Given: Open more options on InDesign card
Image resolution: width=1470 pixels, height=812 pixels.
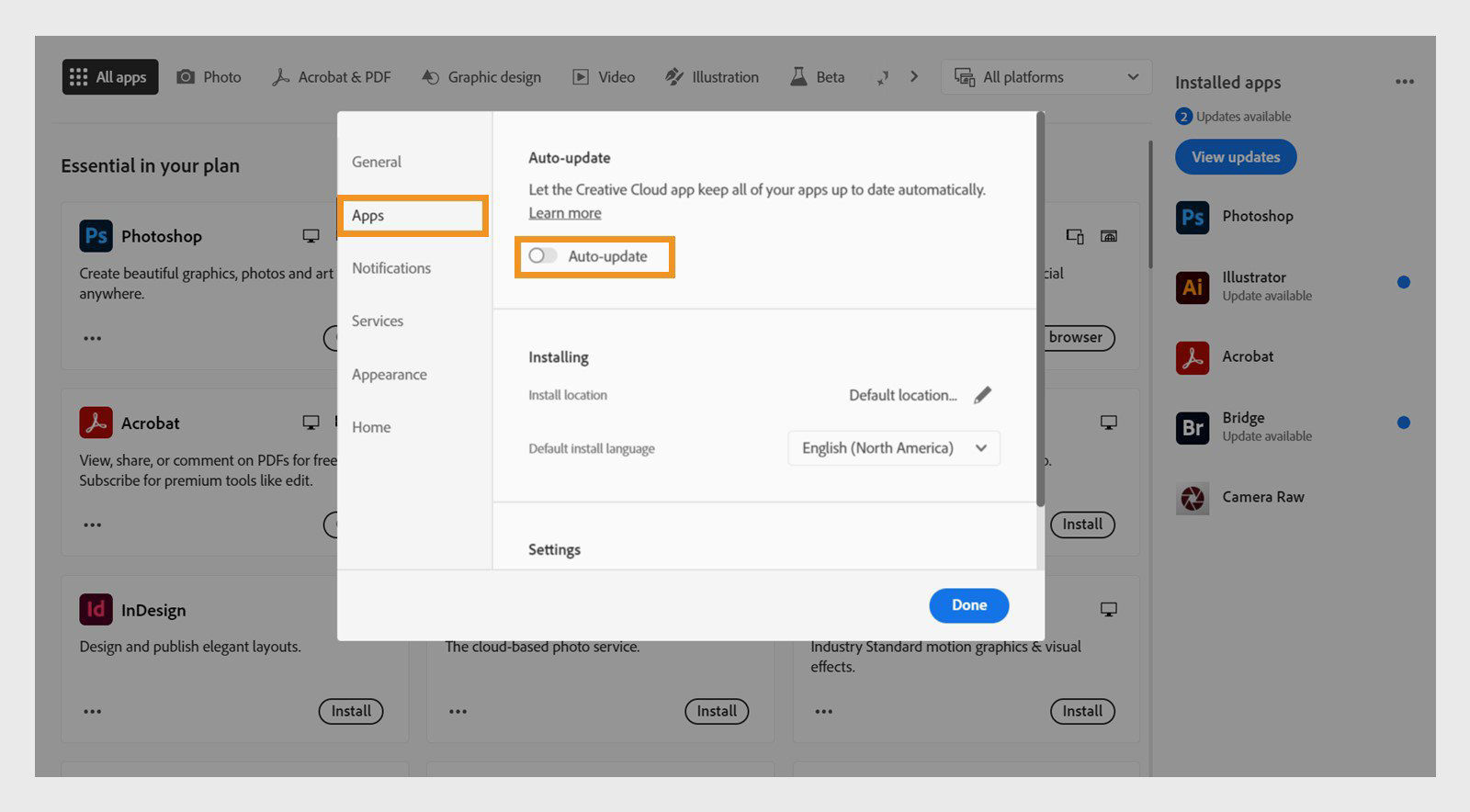Looking at the screenshot, I should coord(93,711).
